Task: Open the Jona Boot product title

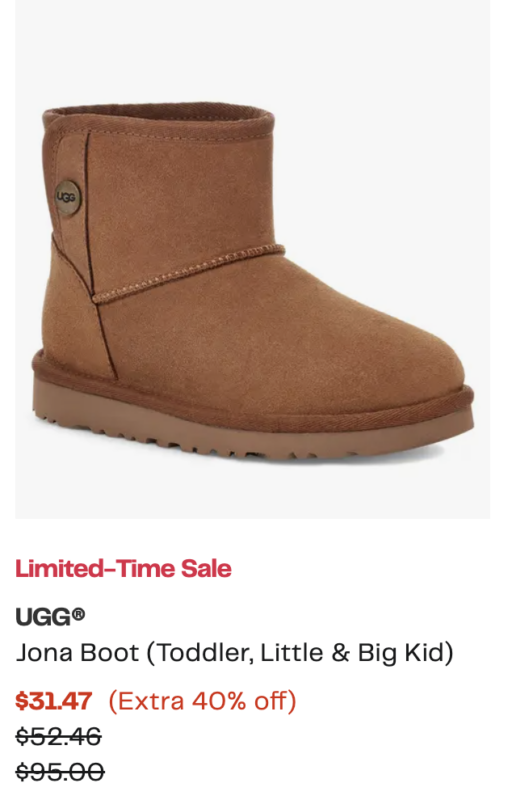Action: tap(235, 653)
